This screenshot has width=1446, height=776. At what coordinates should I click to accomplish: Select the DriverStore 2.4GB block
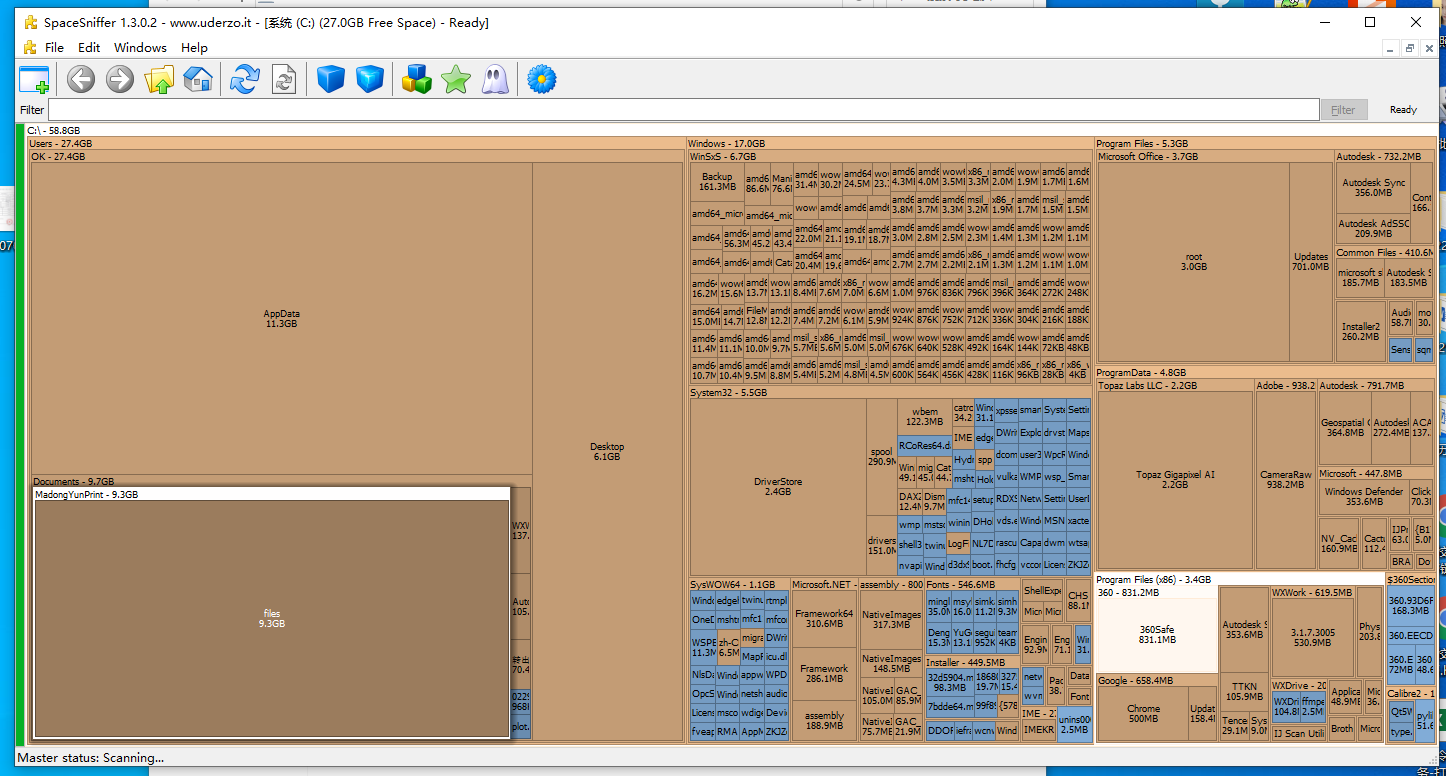tap(778, 487)
